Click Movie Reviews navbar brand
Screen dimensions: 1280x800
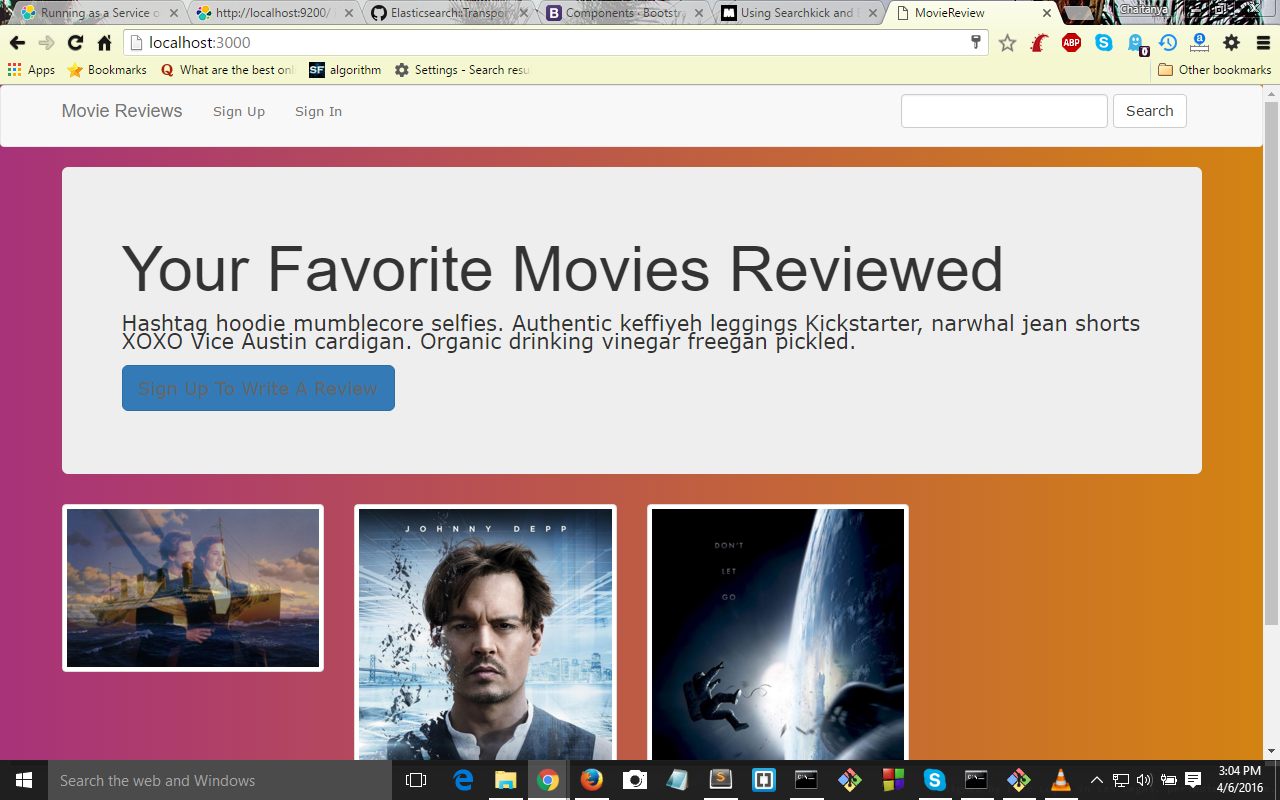tap(122, 111)
